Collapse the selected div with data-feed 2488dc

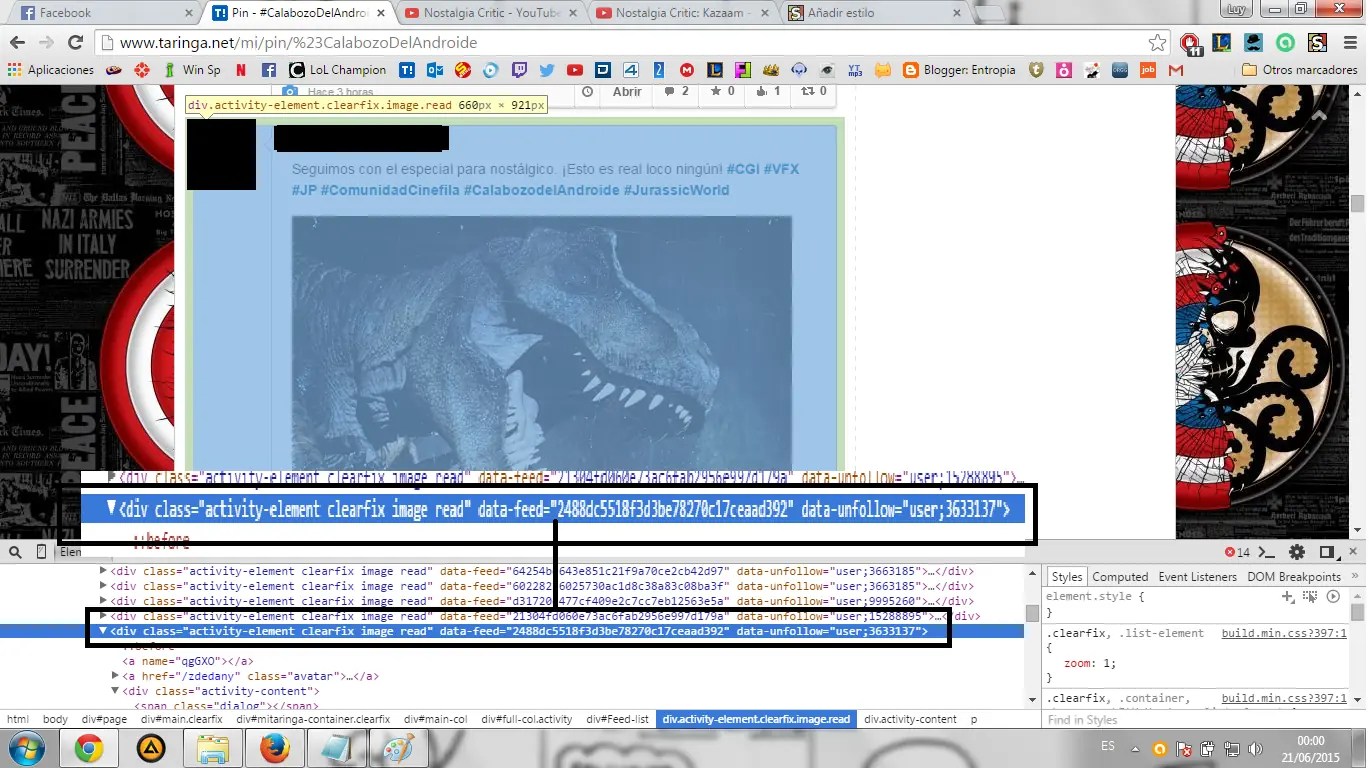tap(103, 631)
